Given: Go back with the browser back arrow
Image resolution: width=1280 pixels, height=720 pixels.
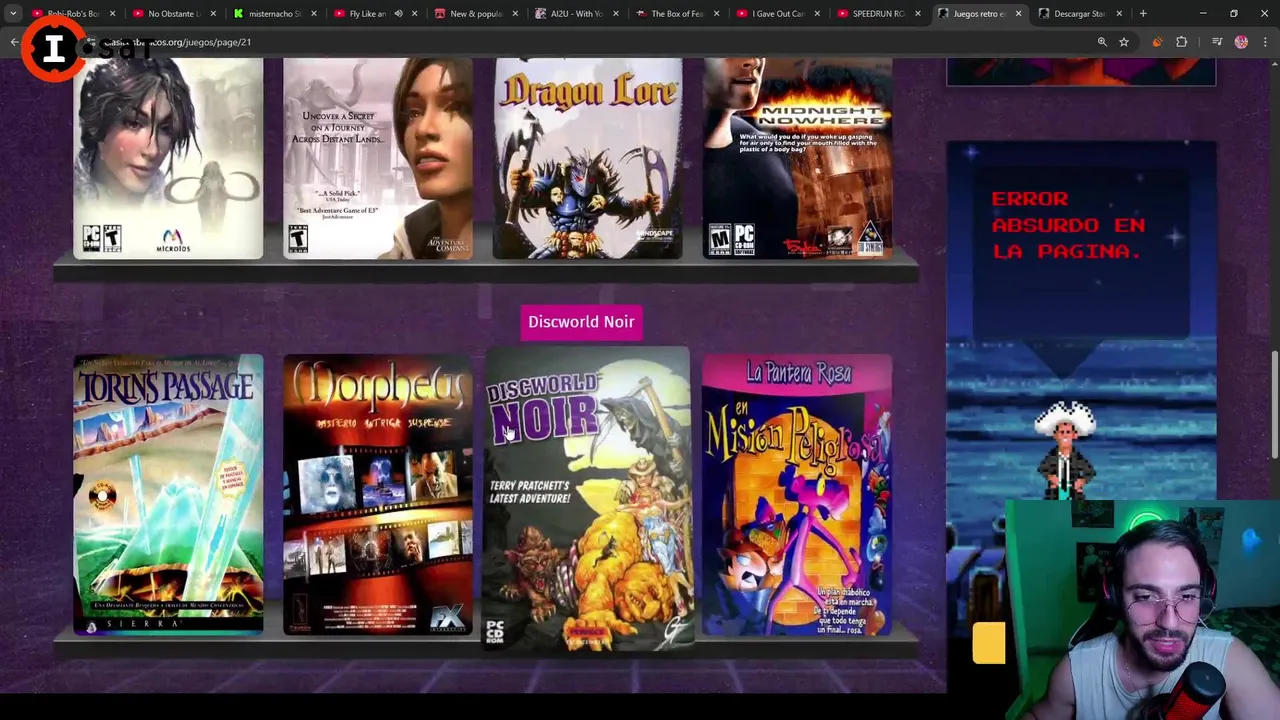Looking at the screenshot, I should pos(14,42).
